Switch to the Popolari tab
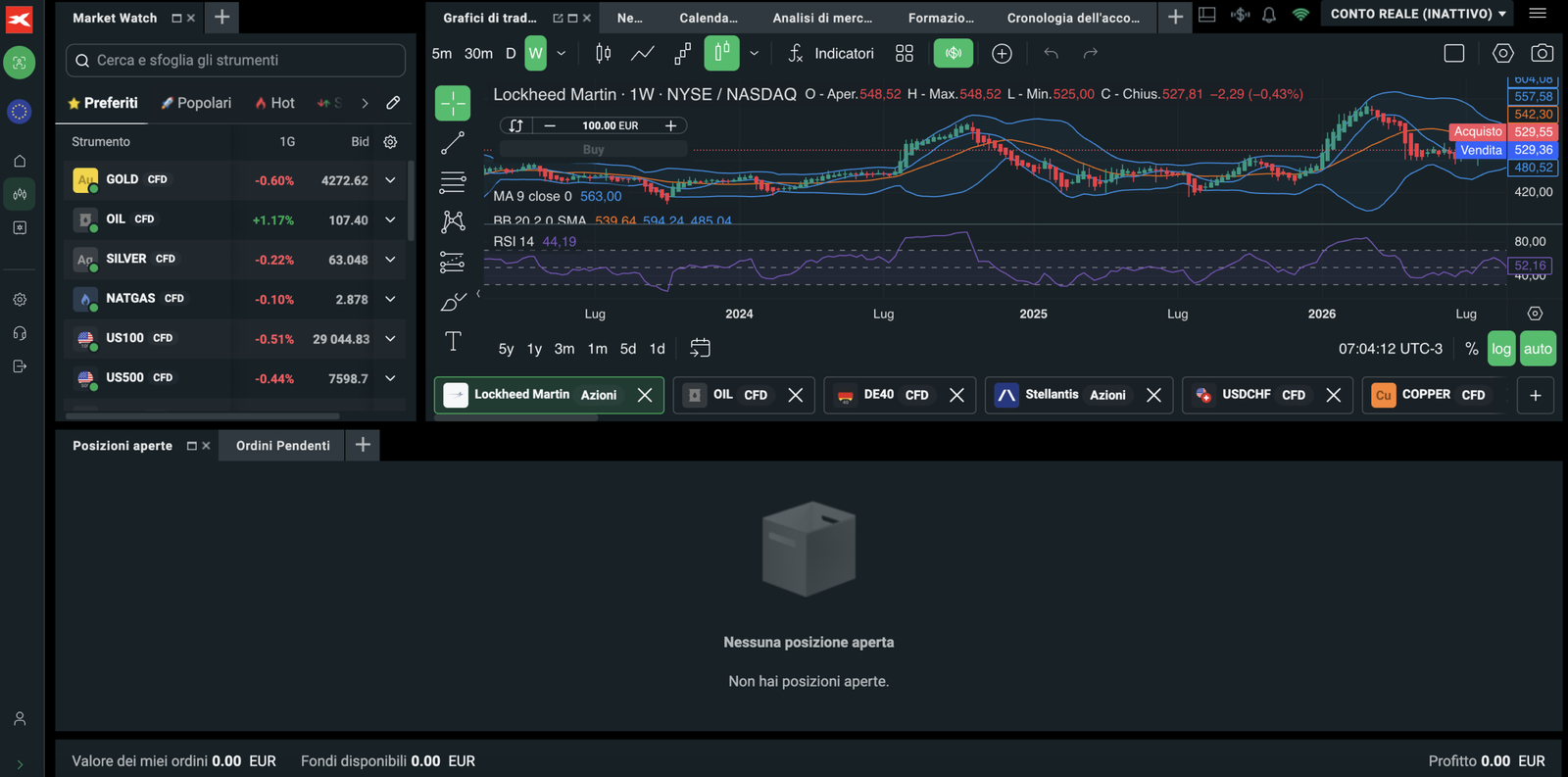Viewport: 1568px width, 777px height. (196, 103)
